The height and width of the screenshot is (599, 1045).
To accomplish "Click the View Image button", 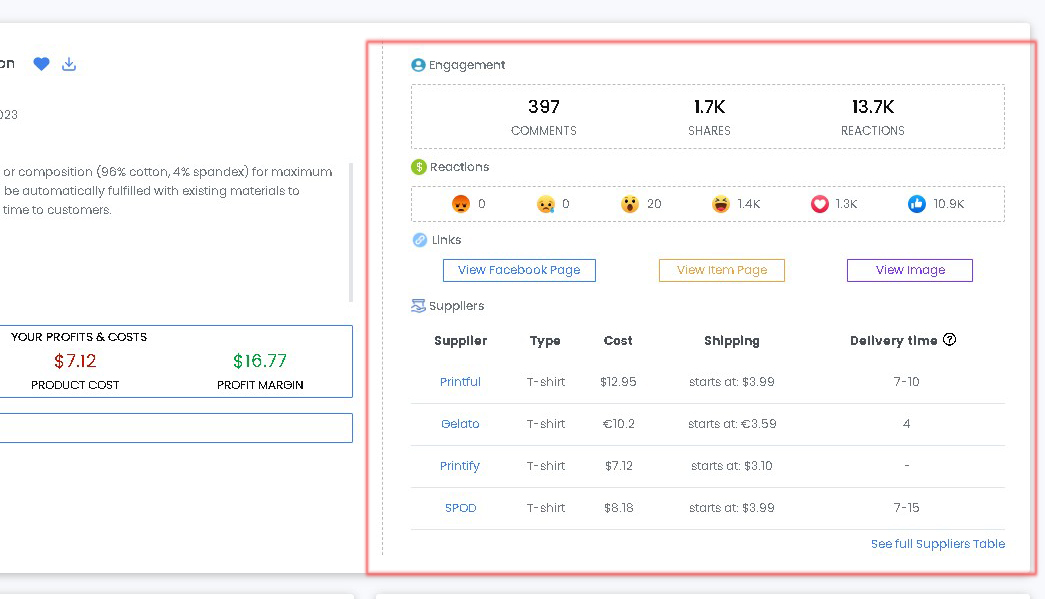I will (x=910, y=270).
